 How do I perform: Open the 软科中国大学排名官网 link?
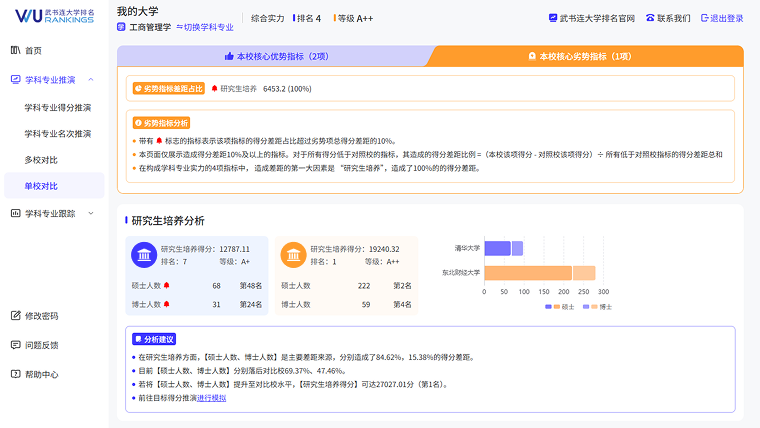(597, 18)
